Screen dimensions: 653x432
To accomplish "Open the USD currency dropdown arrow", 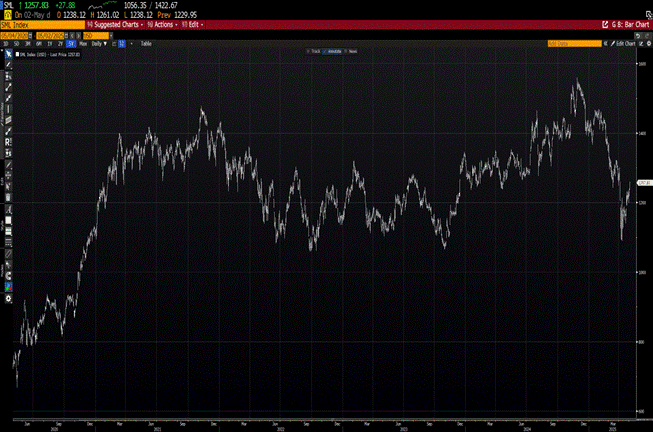I will click(111, 36).
